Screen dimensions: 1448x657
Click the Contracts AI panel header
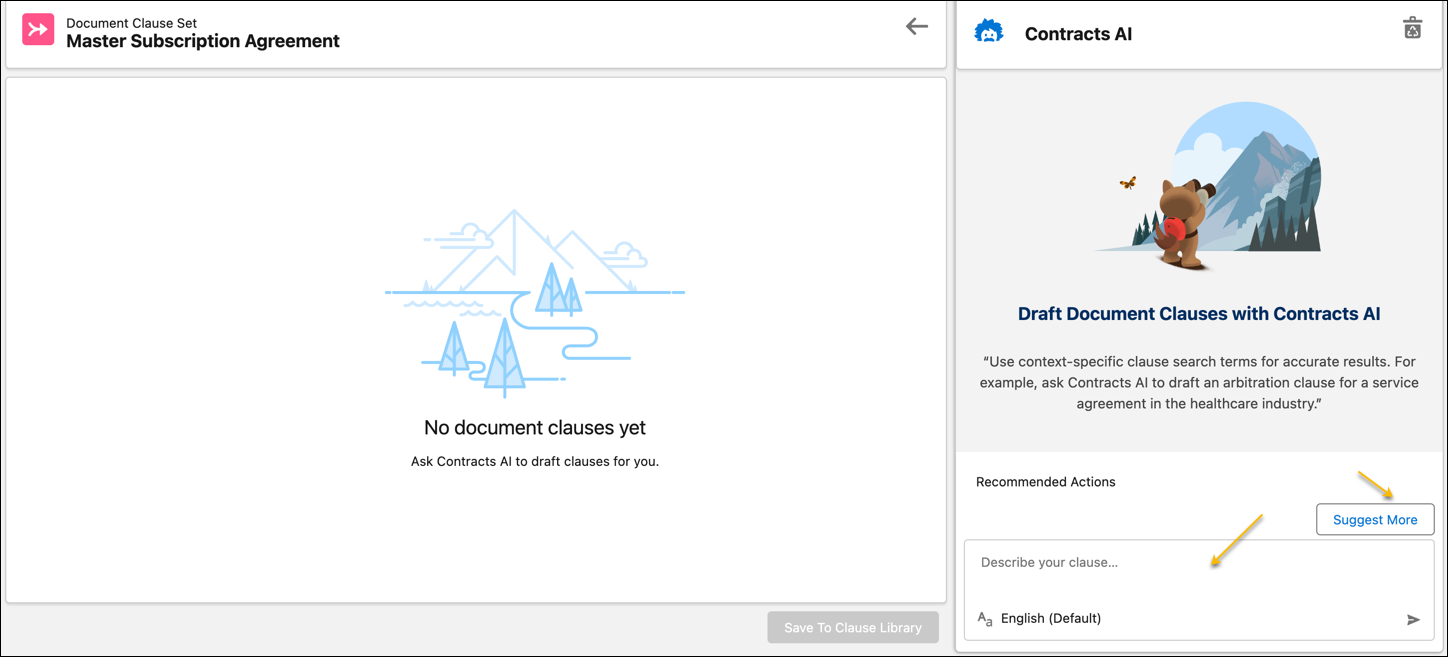1077,33
